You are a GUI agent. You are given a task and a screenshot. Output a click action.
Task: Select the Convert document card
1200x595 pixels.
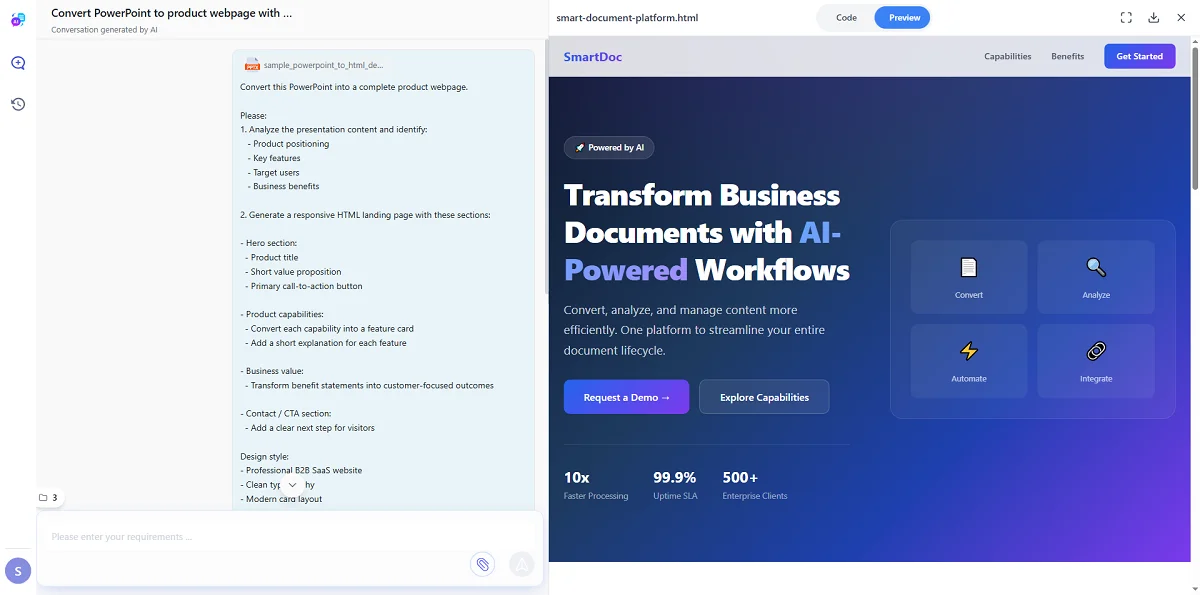(968, 277)
